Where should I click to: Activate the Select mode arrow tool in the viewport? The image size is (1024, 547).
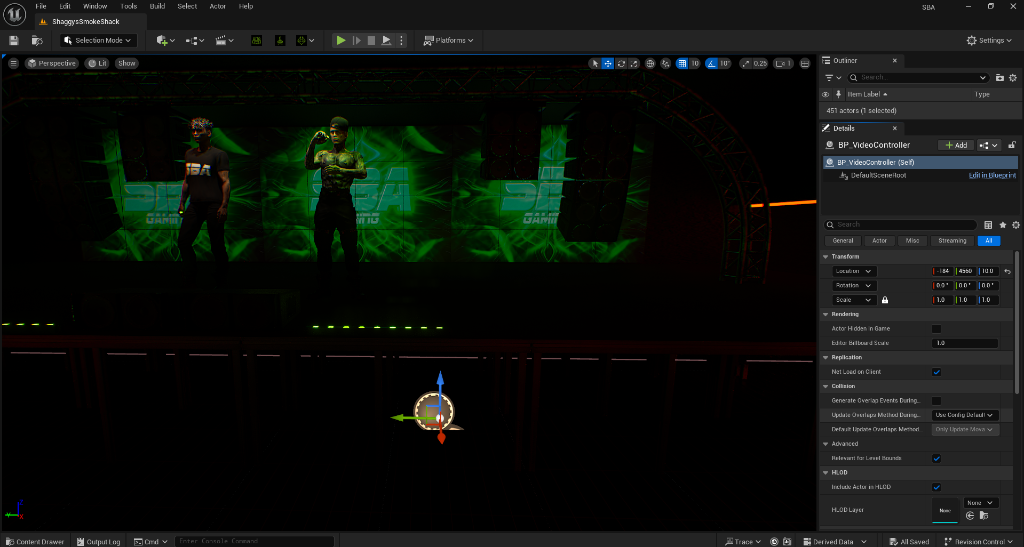(x=594, y=63)
